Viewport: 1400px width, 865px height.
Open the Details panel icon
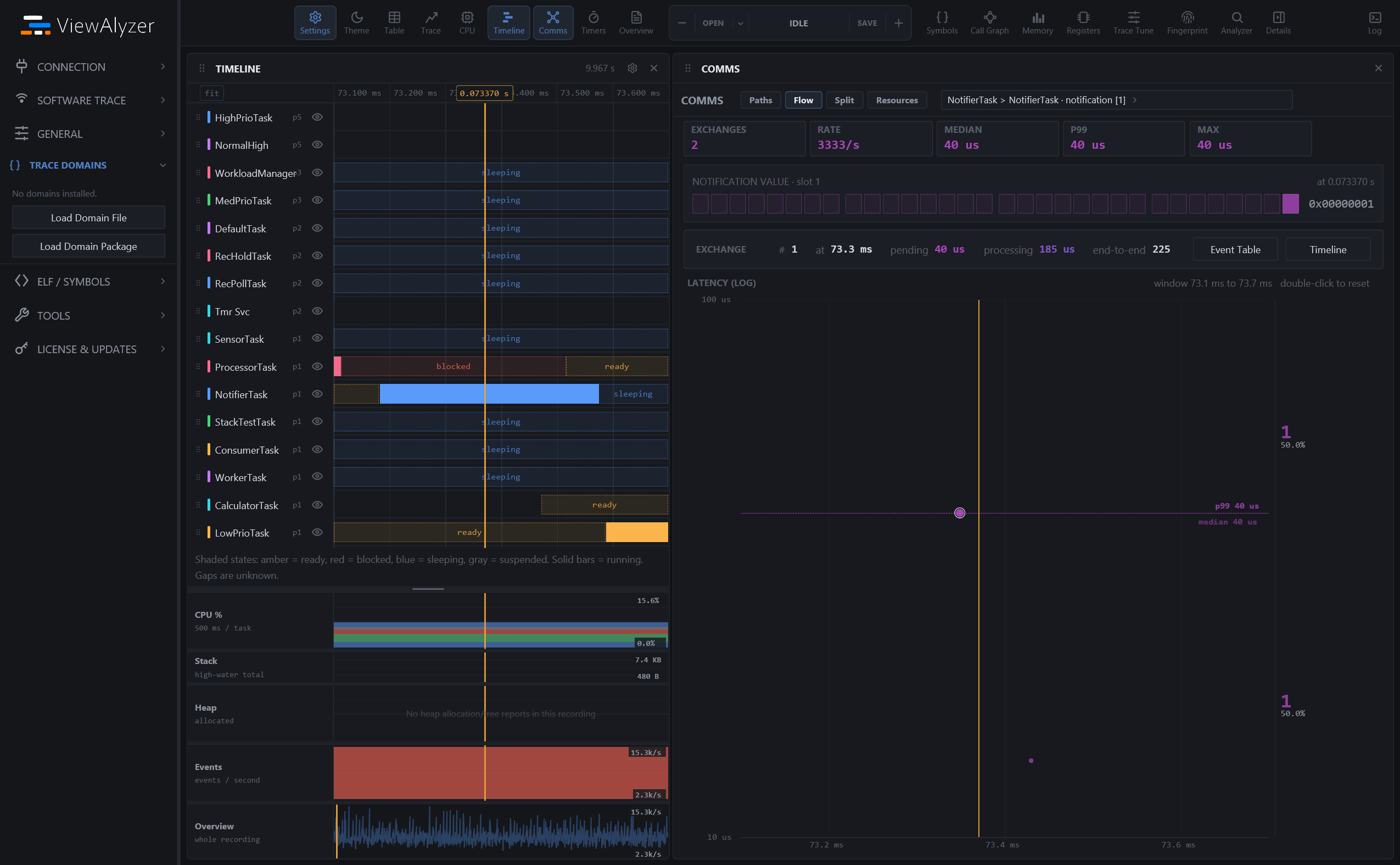coord(1278,23)
